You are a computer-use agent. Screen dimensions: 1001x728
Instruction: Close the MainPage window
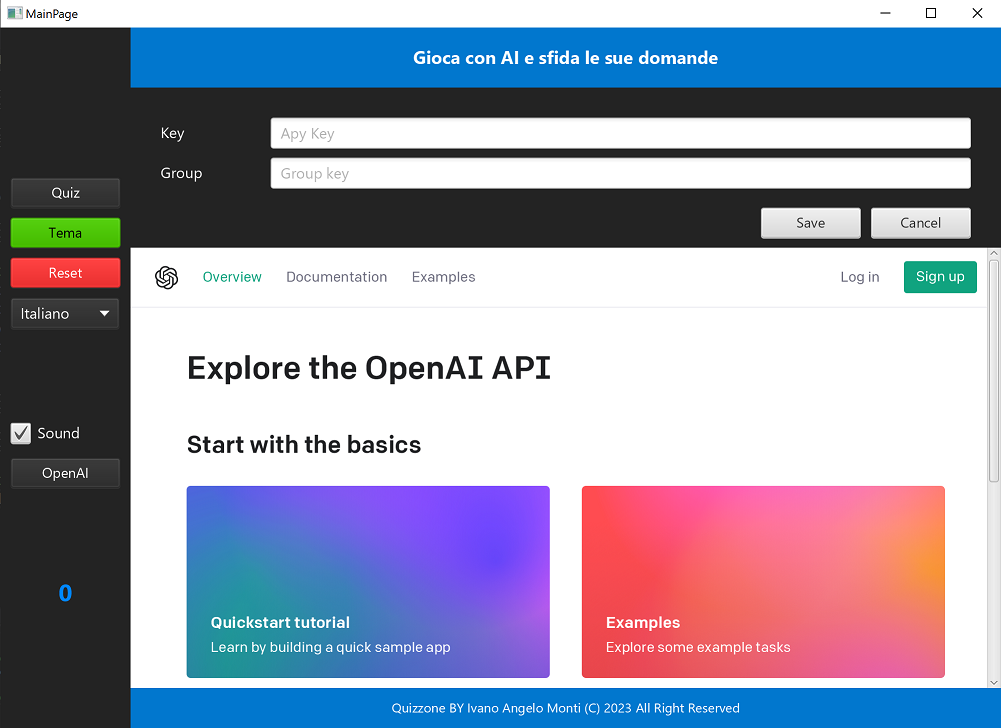pyautogui.click(x=977, y=13)
